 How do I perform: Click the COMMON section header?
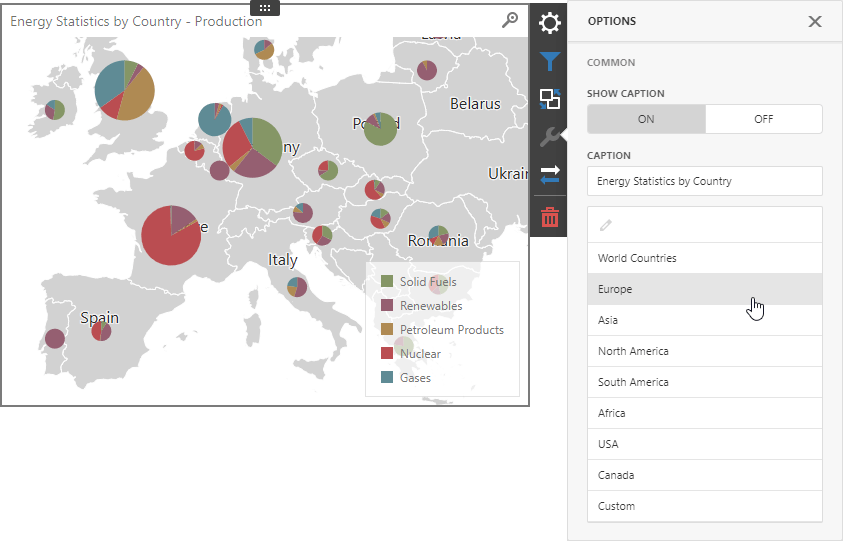[x=611, y=62]
